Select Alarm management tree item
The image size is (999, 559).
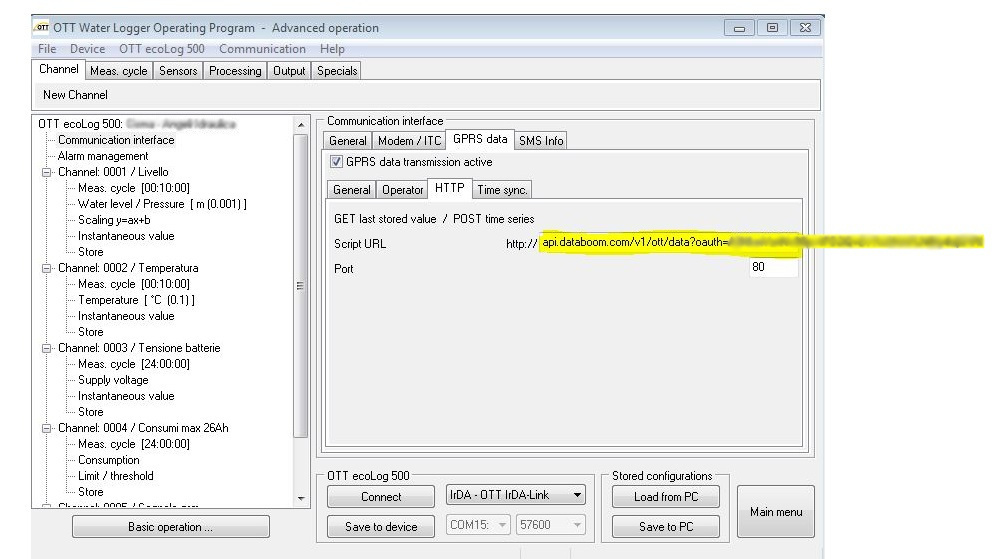click(x=103, y=156)
